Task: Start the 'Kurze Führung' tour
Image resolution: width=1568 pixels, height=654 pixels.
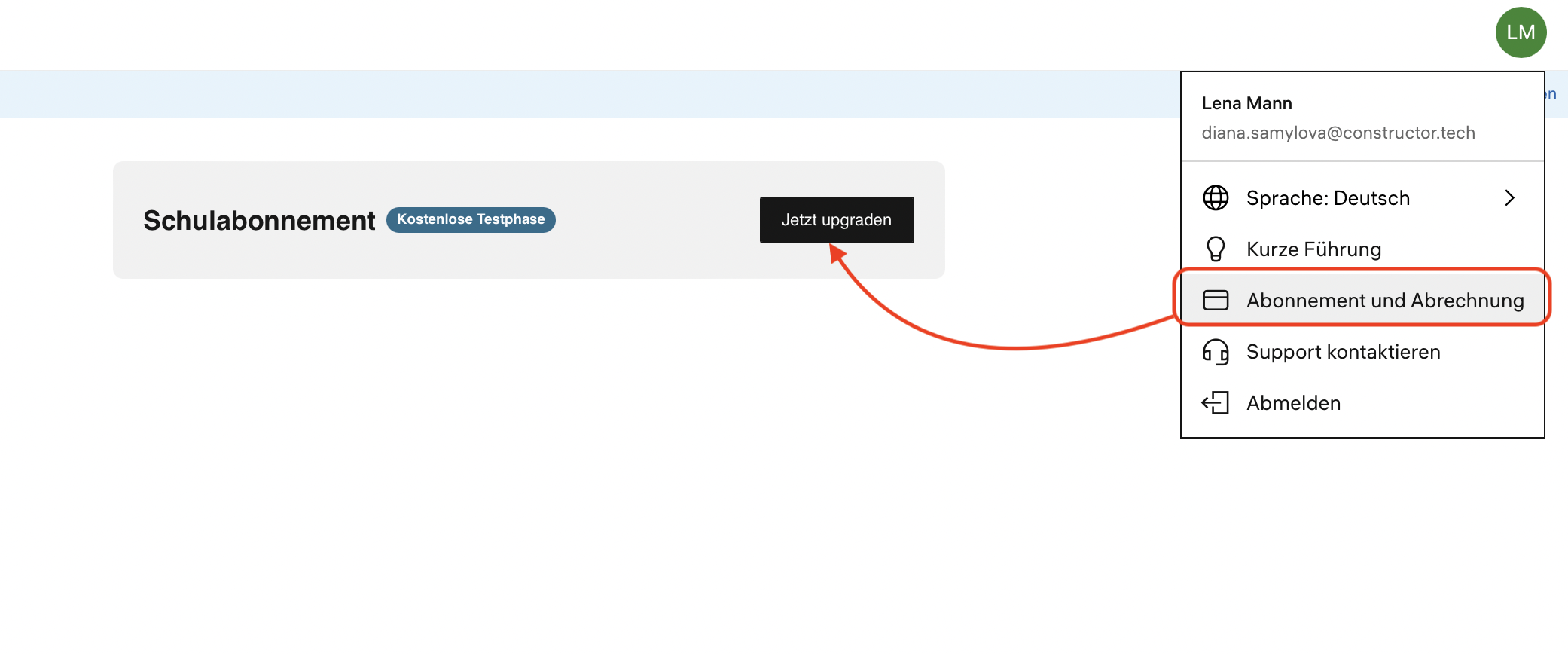Action: [x=1313, y=249]
